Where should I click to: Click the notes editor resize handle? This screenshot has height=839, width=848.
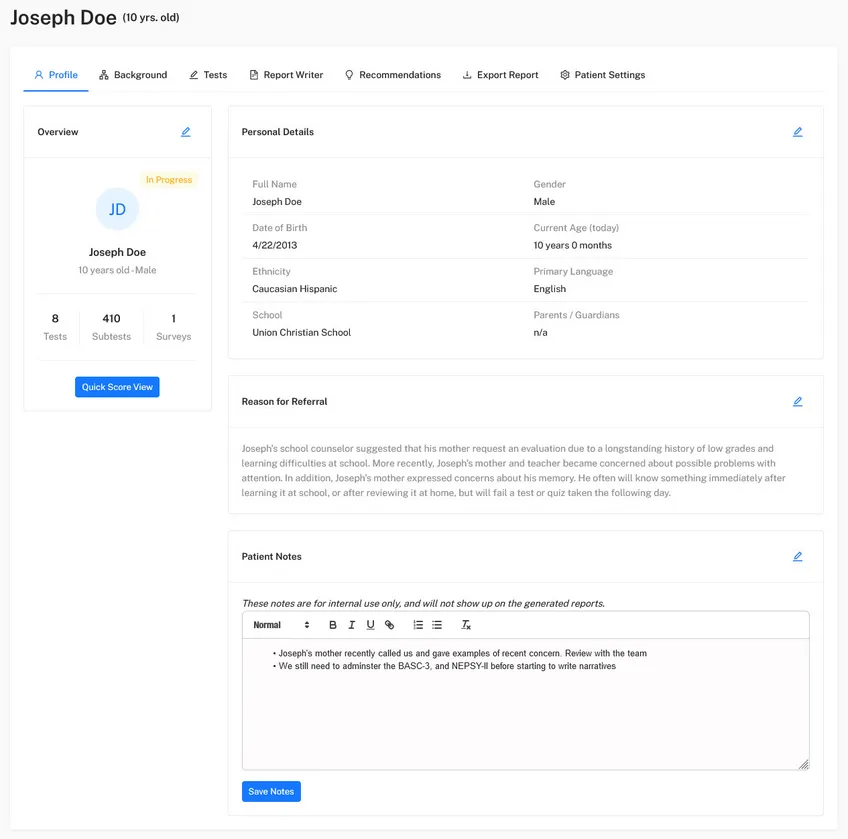pyautogui.click(x=804, y=764)
